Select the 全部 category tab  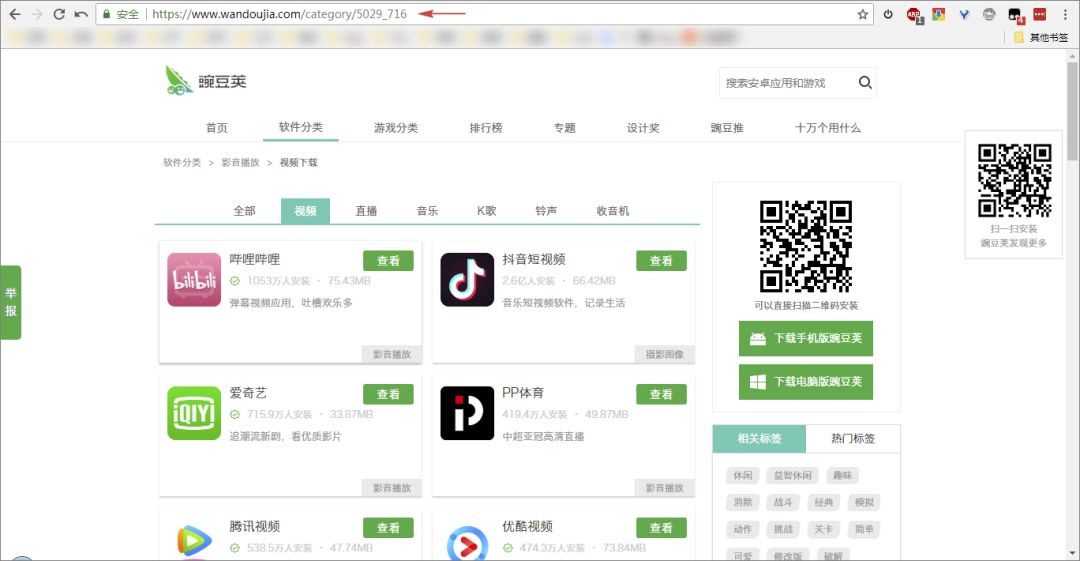click(x=244, y=211)
